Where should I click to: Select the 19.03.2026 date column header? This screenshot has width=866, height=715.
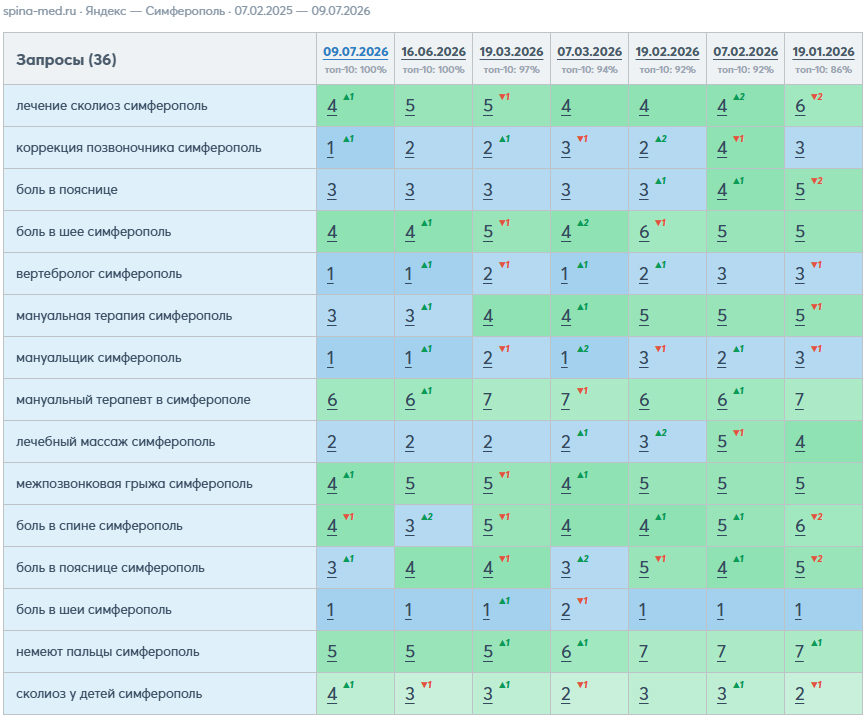click(511, 52)
